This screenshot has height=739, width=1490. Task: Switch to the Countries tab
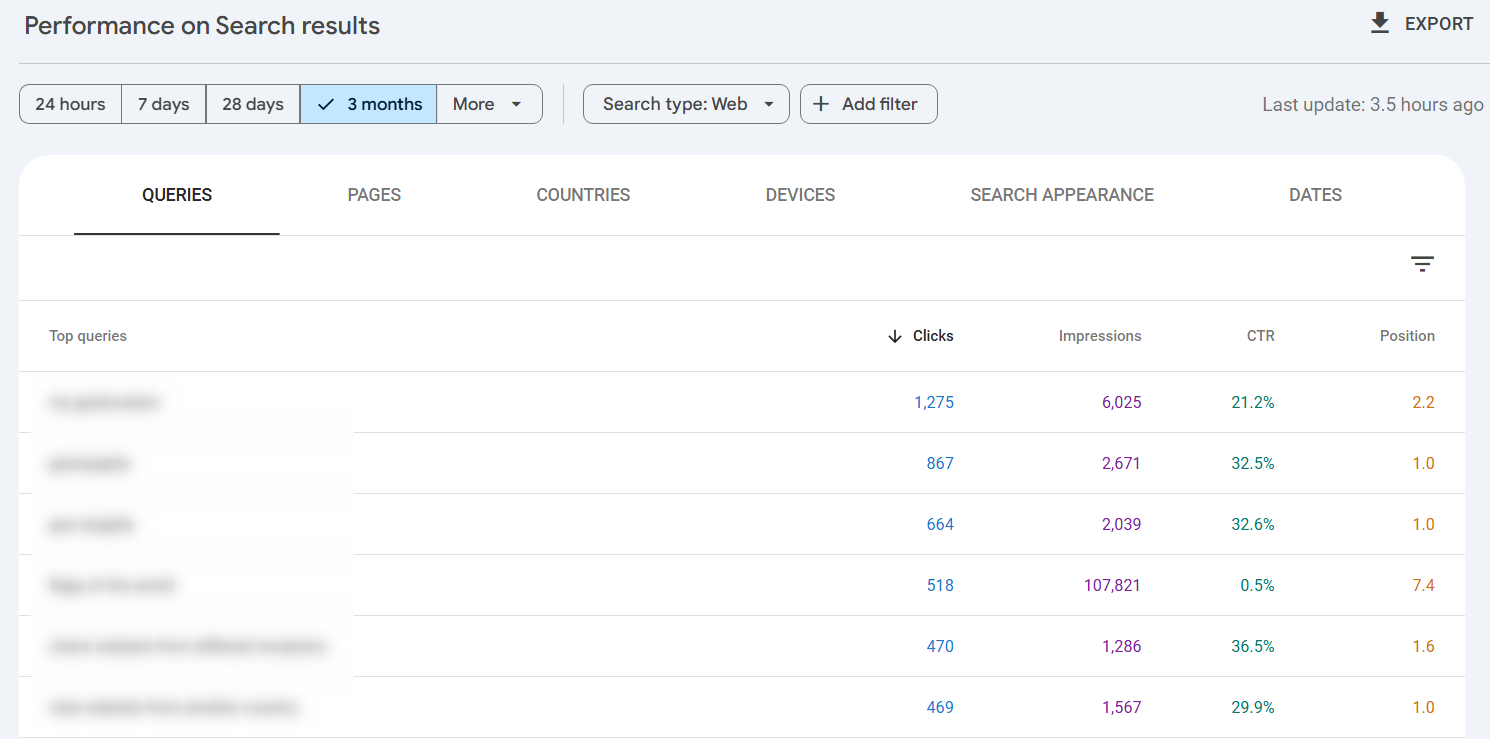(583, 195)
